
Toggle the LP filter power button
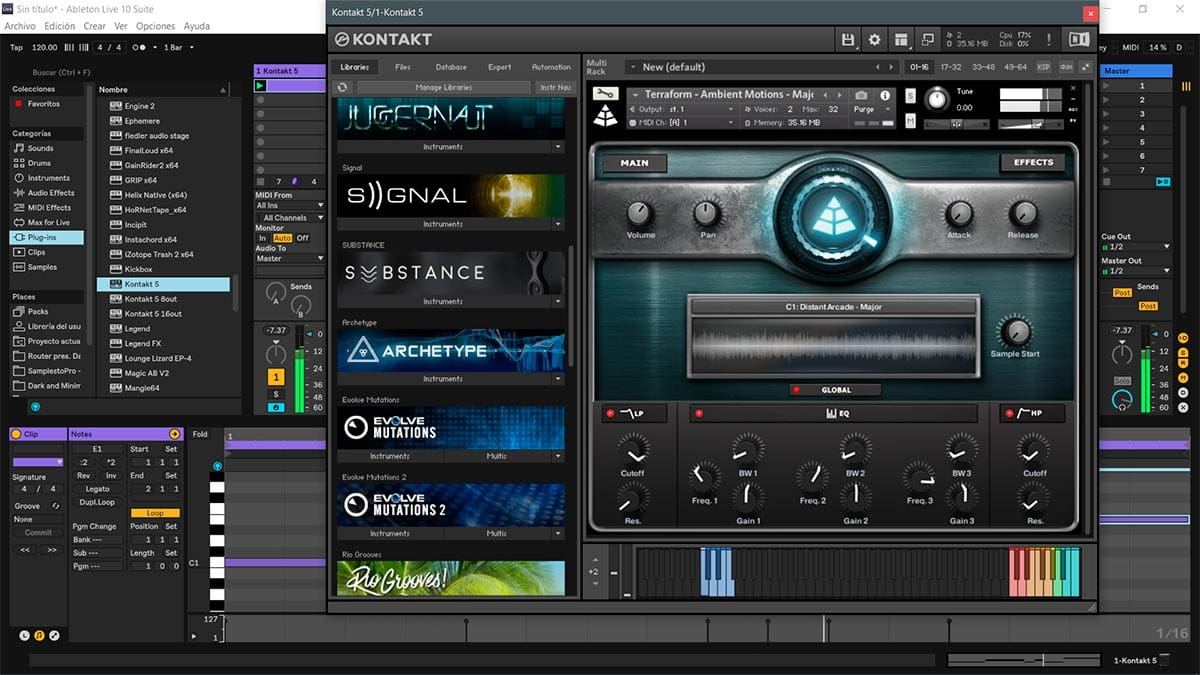pos(608,414)
